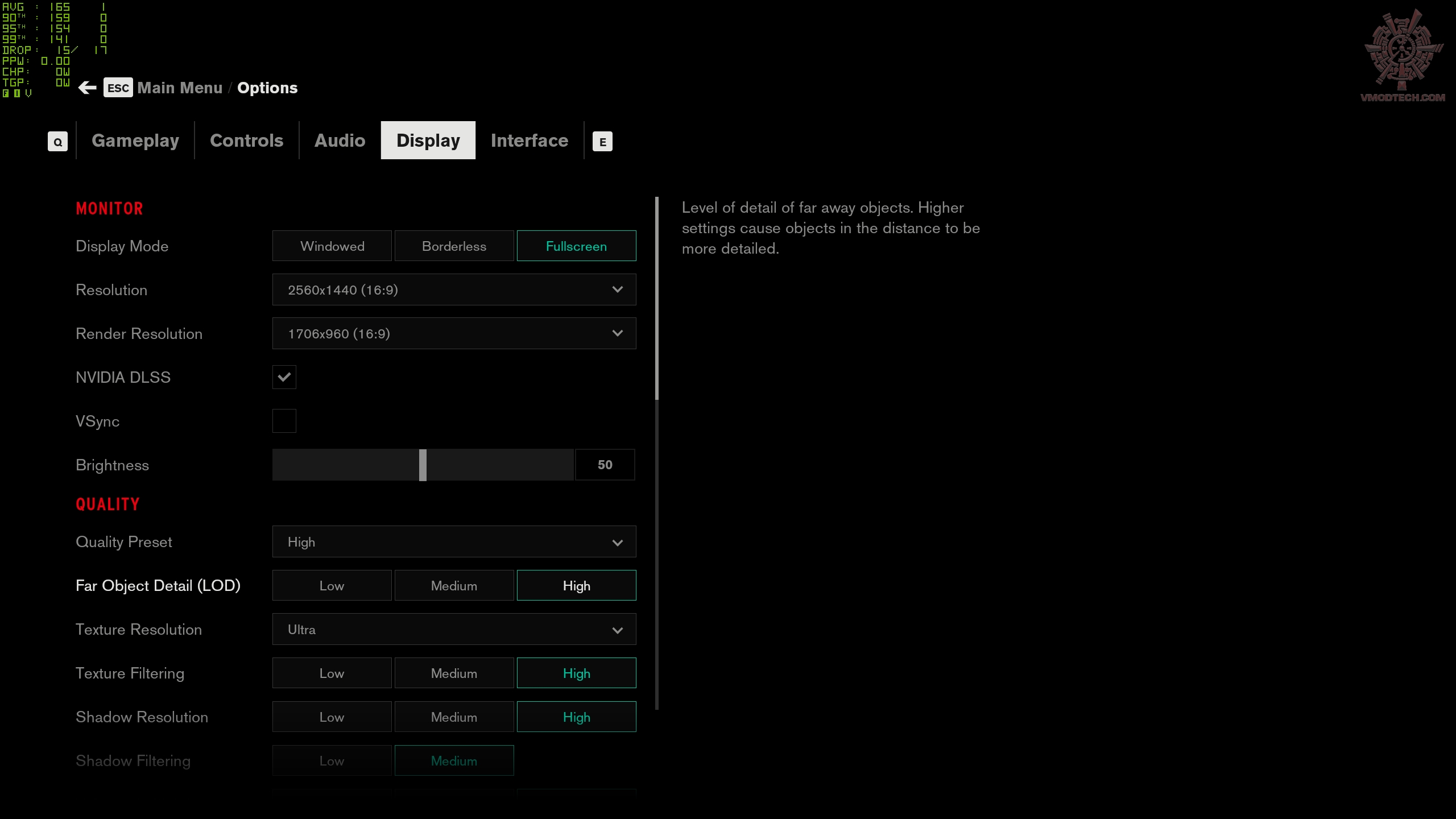The image size is (1456, 819).
Task: Click the Q previous-tab key icon
Action: click(57, 142)
